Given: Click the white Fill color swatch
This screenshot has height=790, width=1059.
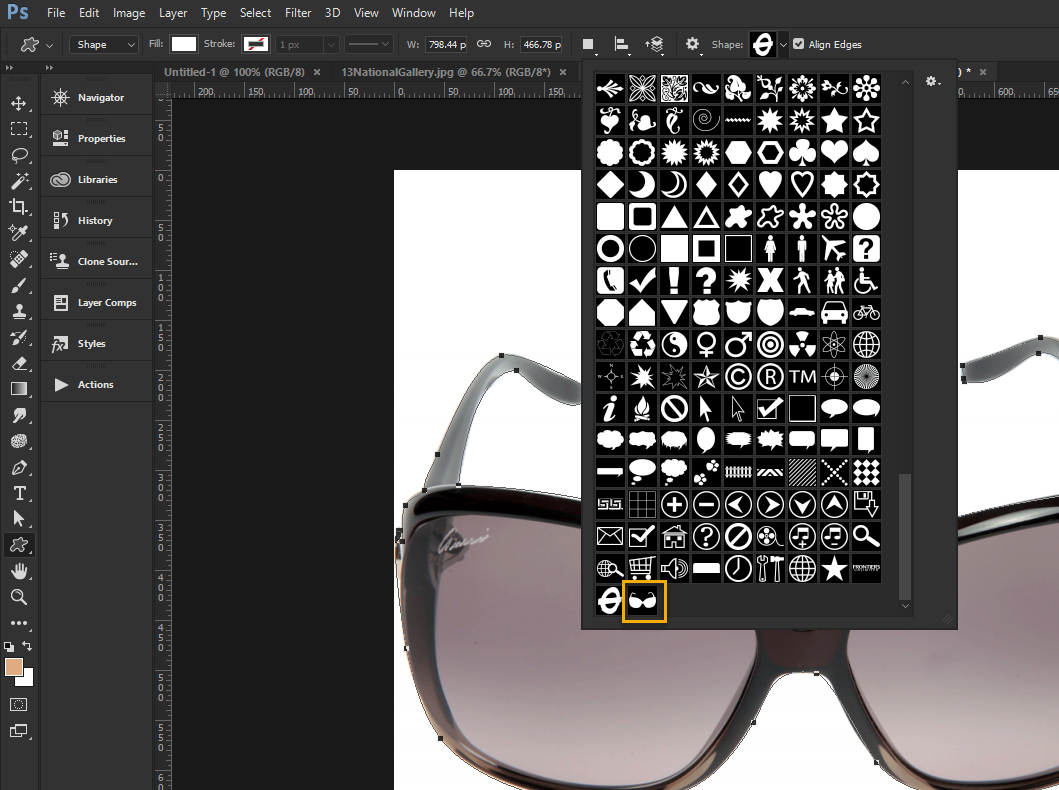Looking at the screenshot, I should 184,45.
